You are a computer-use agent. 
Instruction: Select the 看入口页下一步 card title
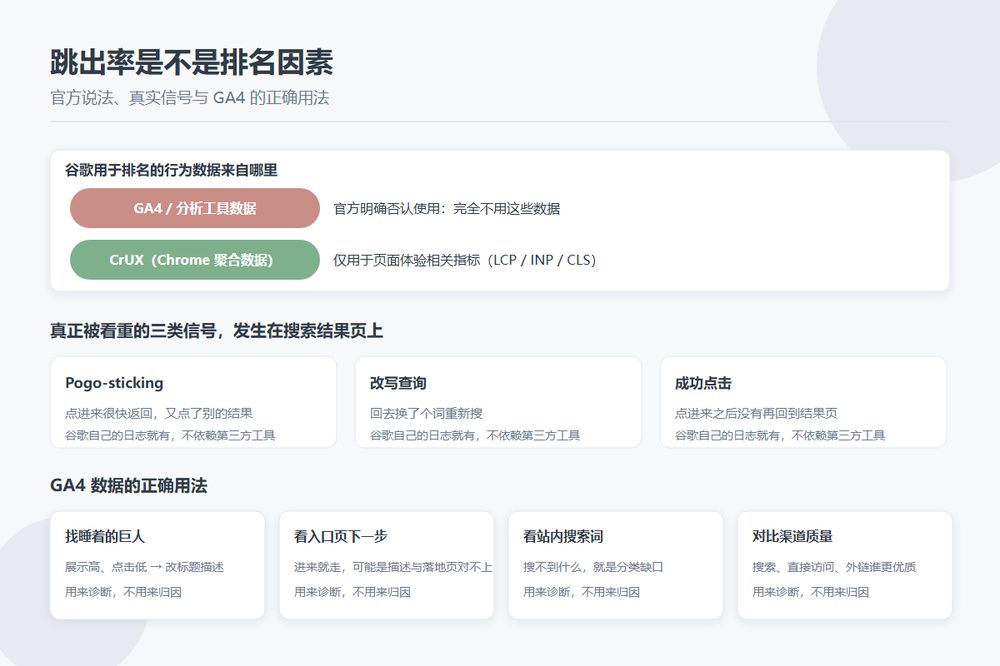pos(341,536)
